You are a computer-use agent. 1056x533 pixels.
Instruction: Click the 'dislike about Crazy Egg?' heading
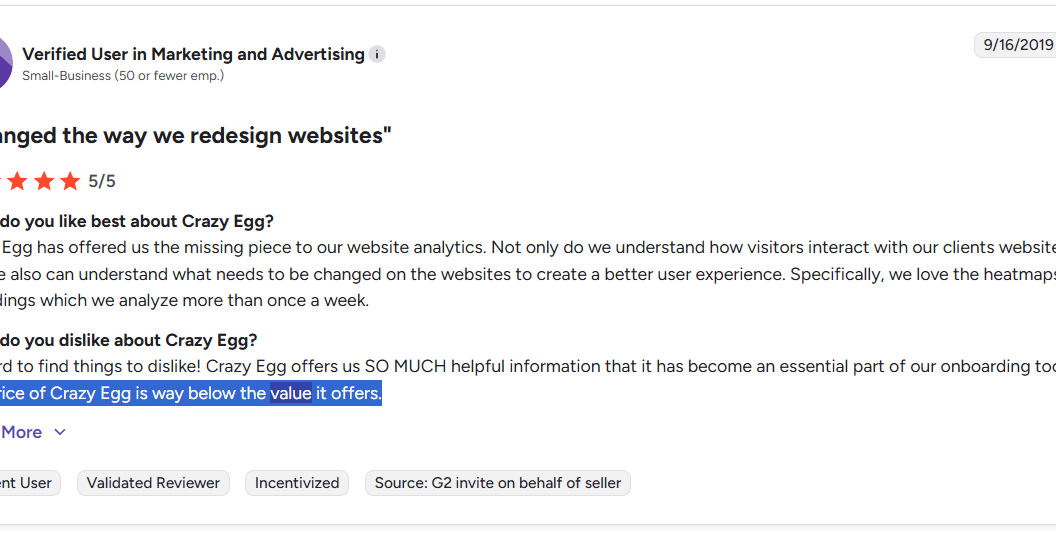130,340
